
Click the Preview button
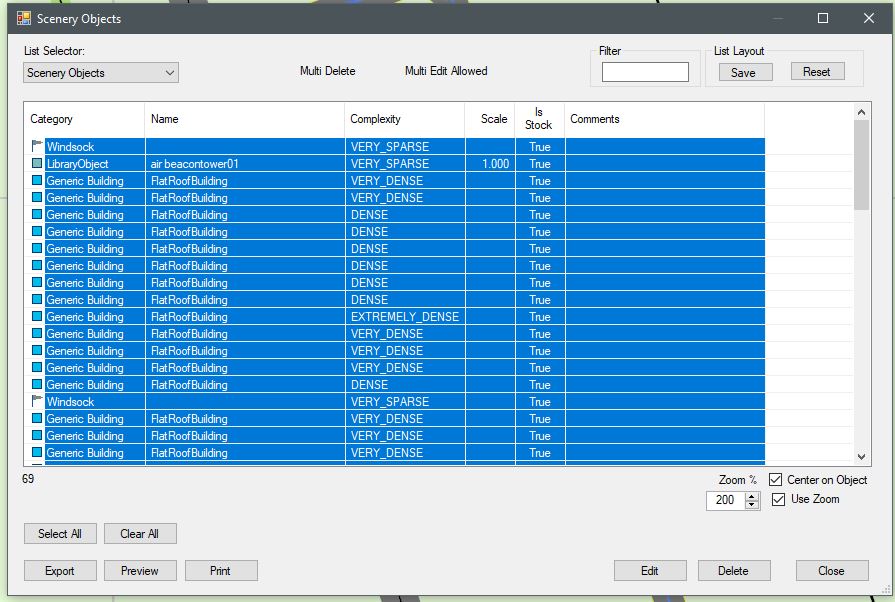point(140,571)
